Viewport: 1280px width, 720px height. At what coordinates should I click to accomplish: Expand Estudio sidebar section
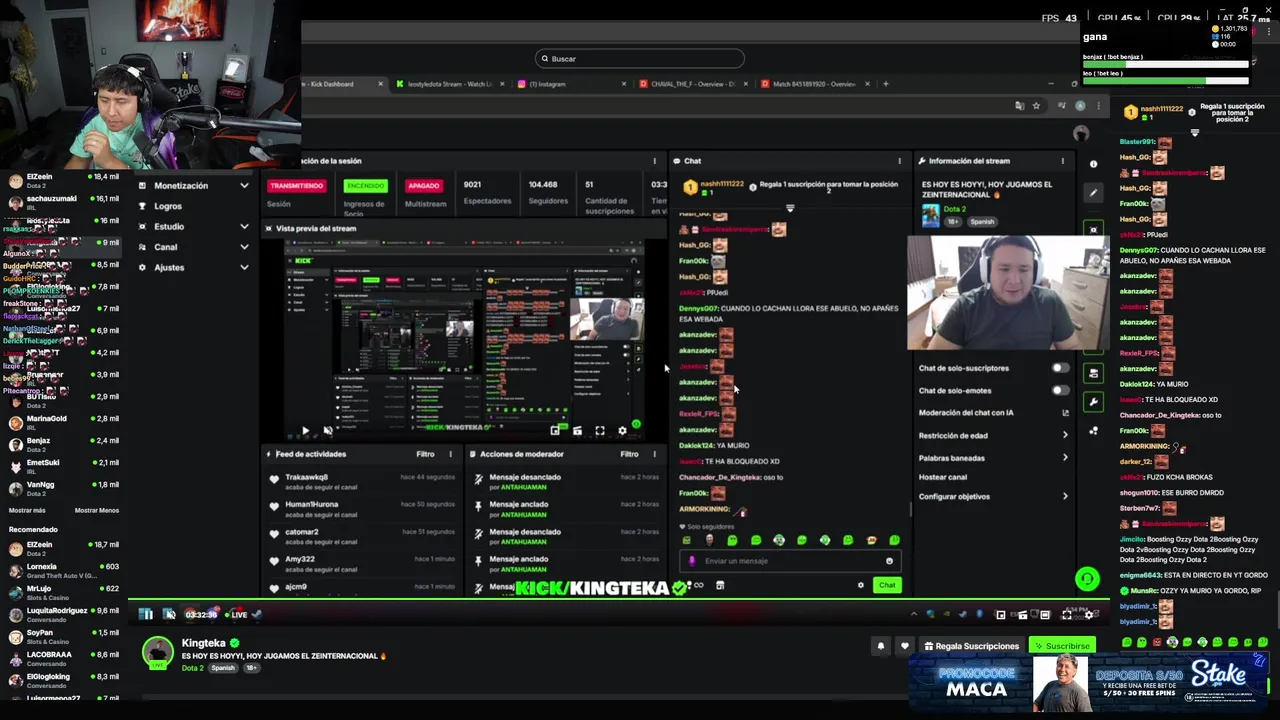(193, 227)
